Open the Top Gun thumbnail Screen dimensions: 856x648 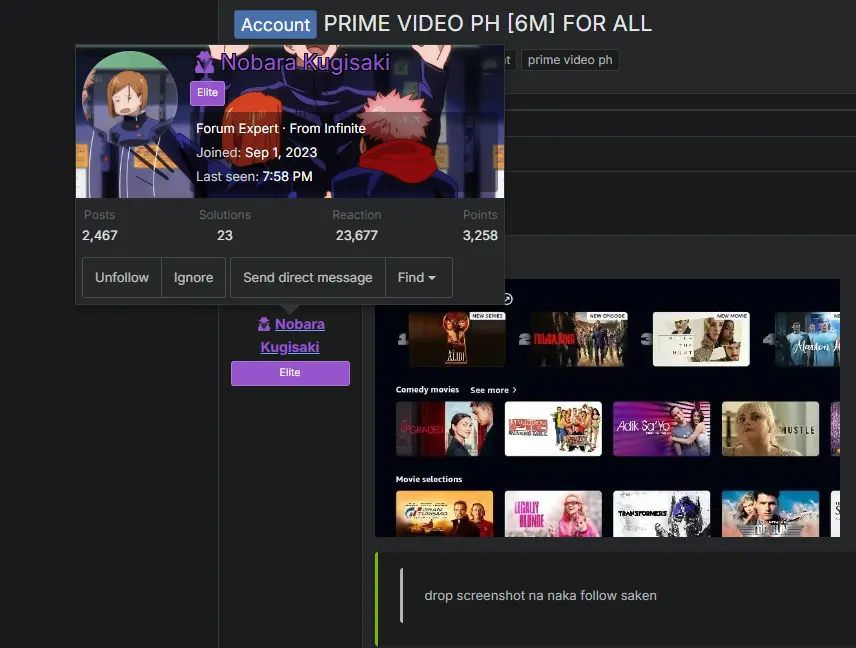click(x=770, y=514)
